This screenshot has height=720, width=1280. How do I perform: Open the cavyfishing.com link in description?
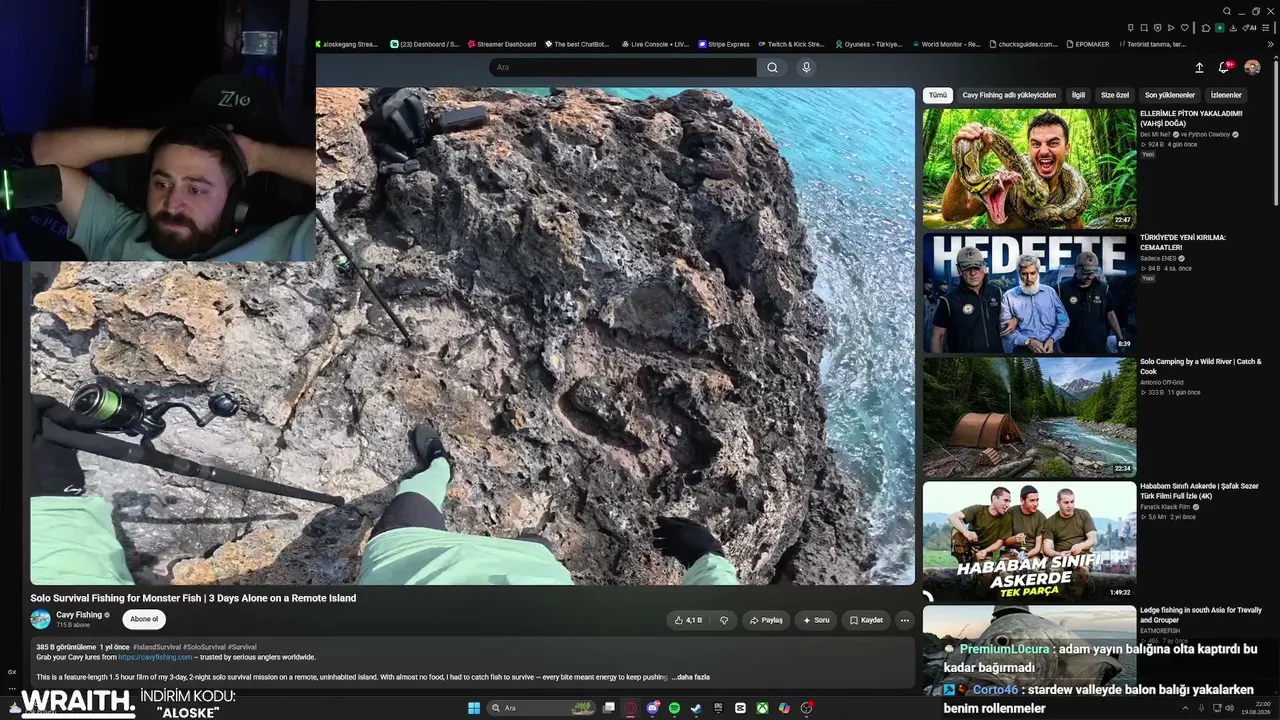[x=155, y=657]
